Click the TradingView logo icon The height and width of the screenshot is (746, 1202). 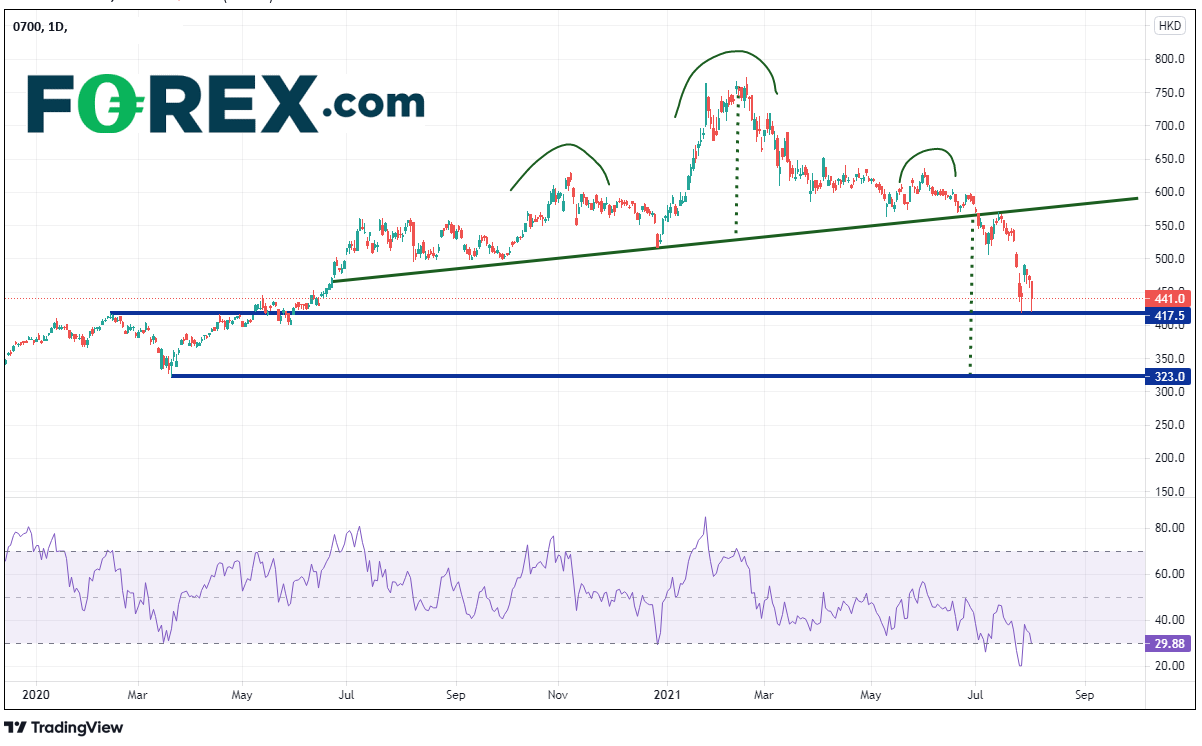pyautogui.click(x=16, y=728)
